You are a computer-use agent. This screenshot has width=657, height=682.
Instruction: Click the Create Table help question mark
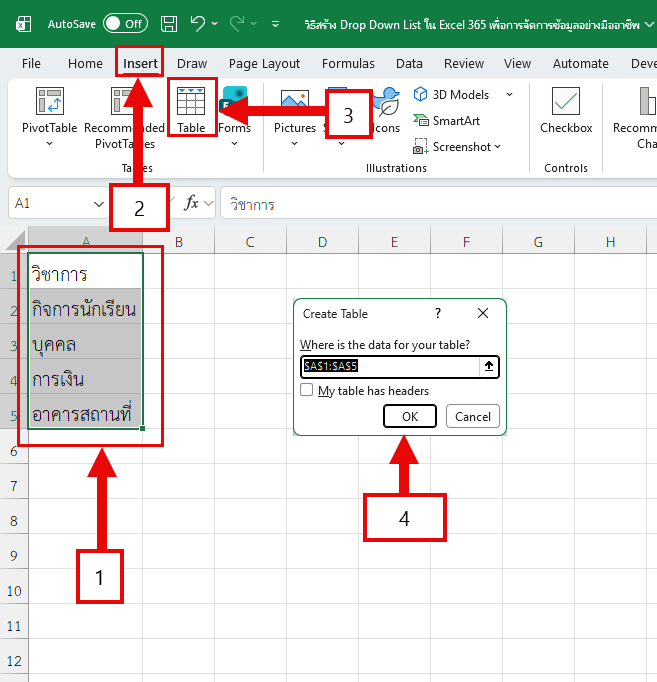438,313
